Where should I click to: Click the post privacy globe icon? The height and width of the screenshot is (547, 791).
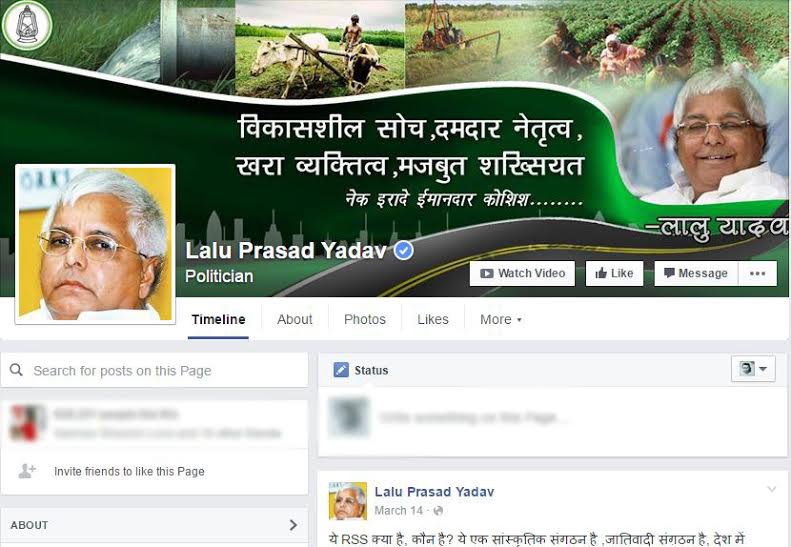coord(438,511)
